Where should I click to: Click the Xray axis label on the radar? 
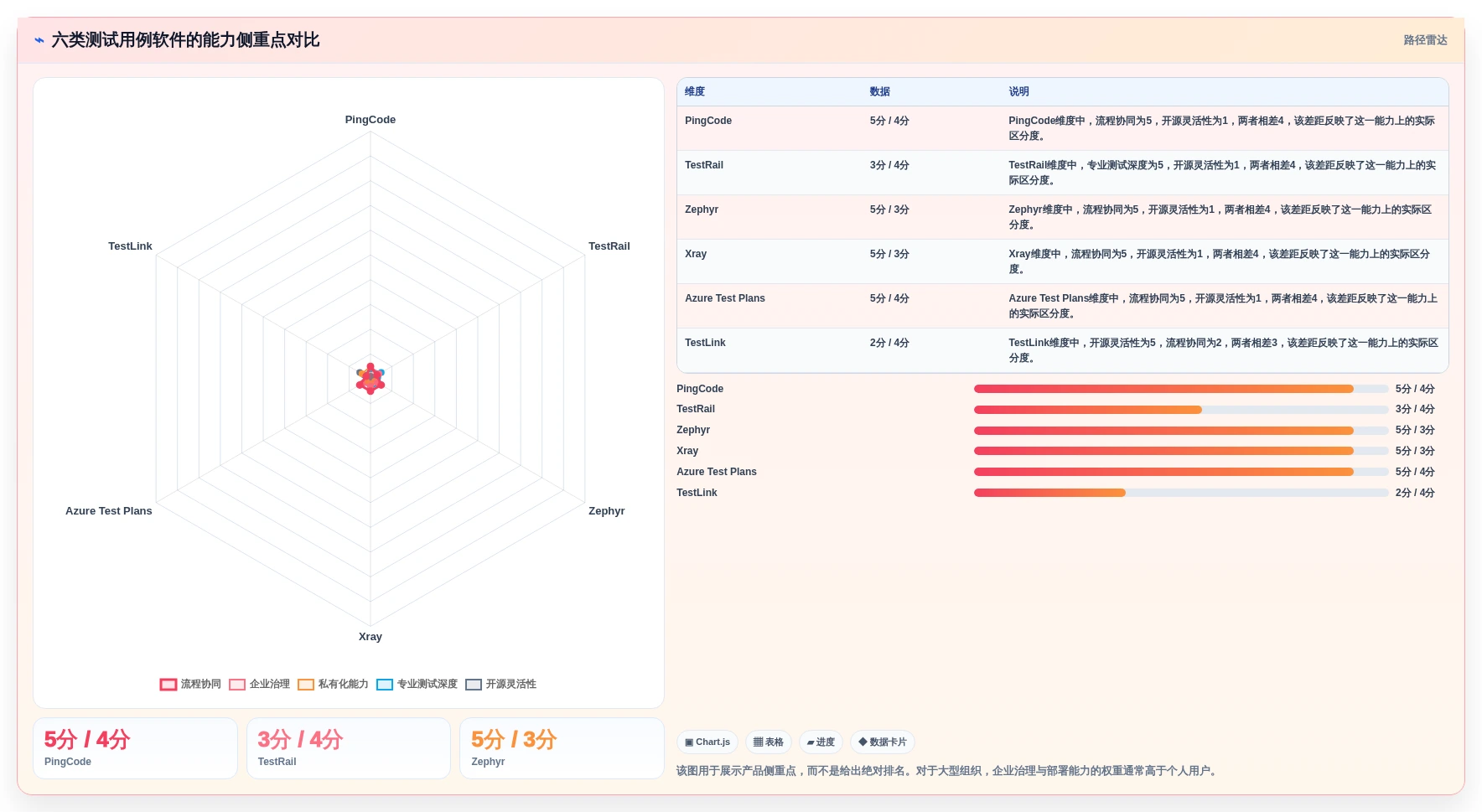[x=370, y=637]
